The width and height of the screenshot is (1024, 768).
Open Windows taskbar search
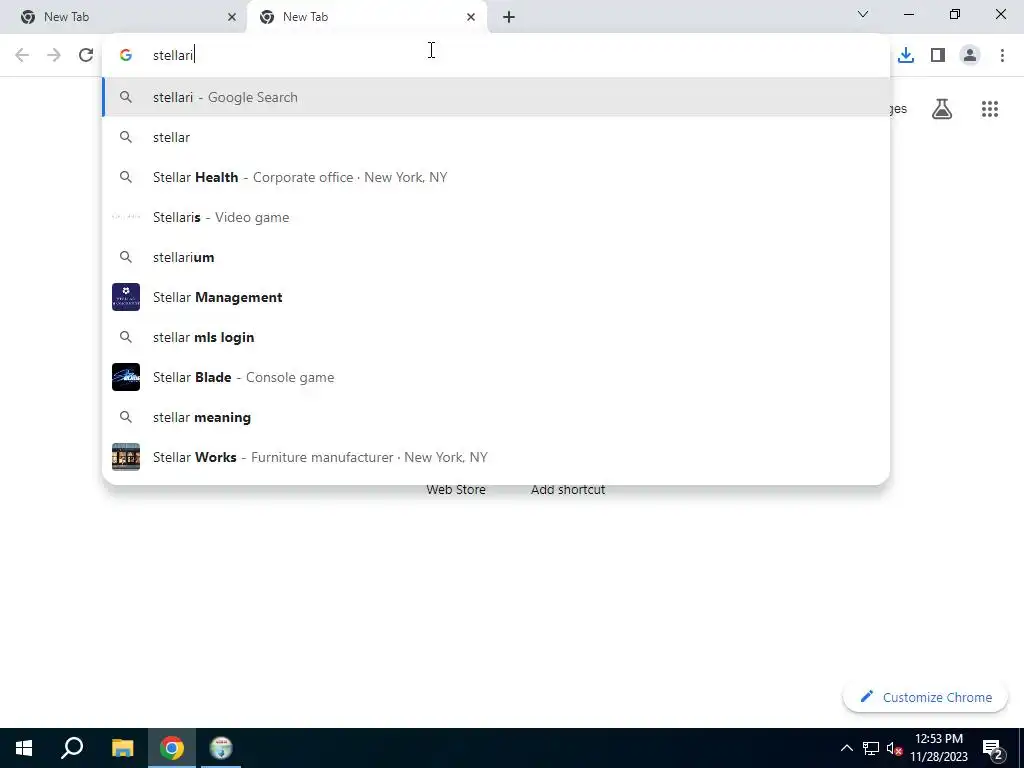point(72,748)
